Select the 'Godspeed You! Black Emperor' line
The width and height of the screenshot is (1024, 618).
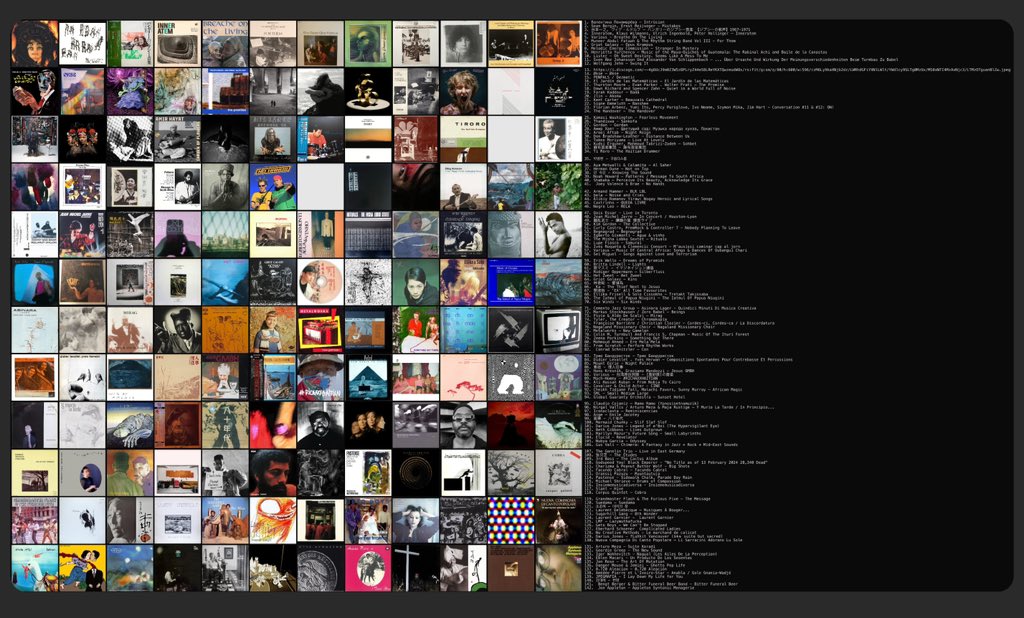coord(676,463)
